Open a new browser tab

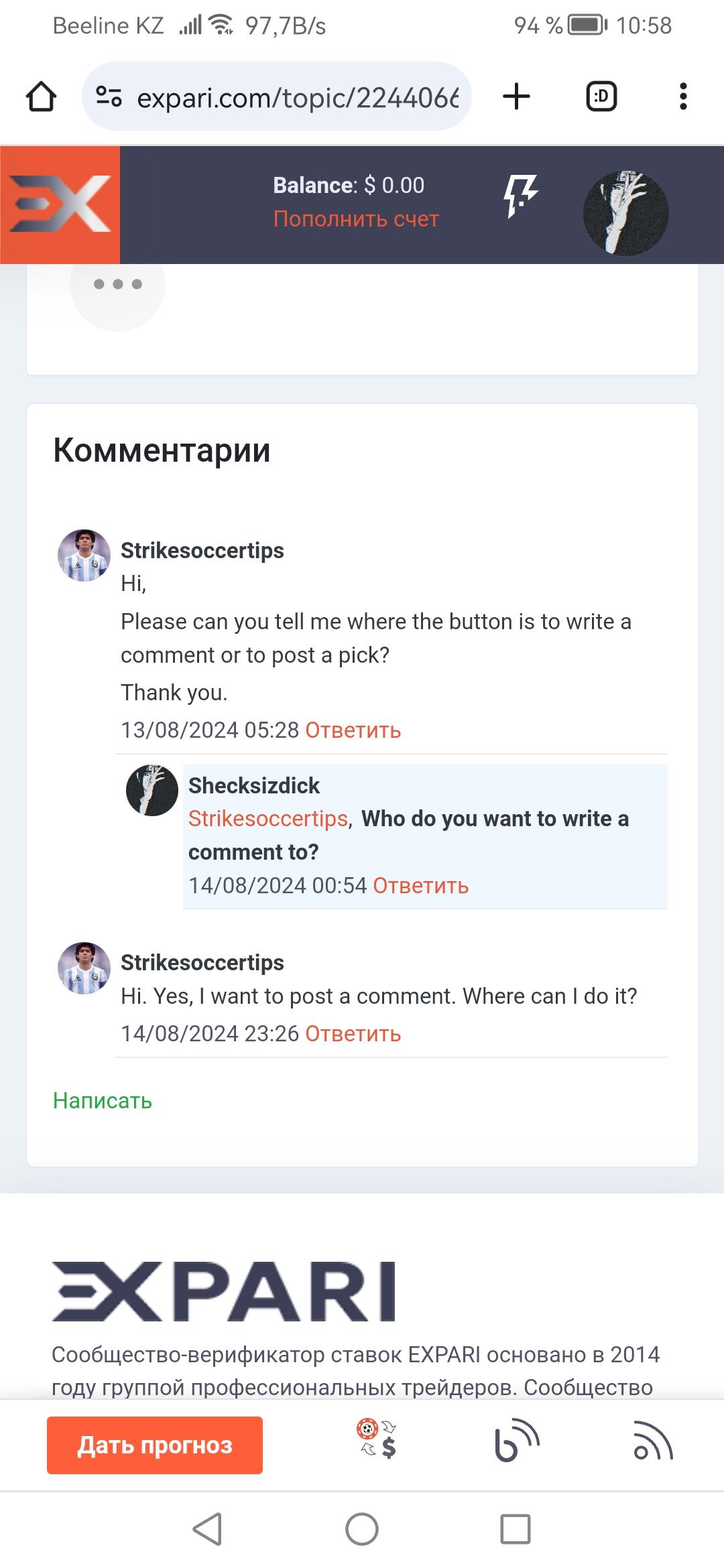pyautogui.click(x=516, y=96)
